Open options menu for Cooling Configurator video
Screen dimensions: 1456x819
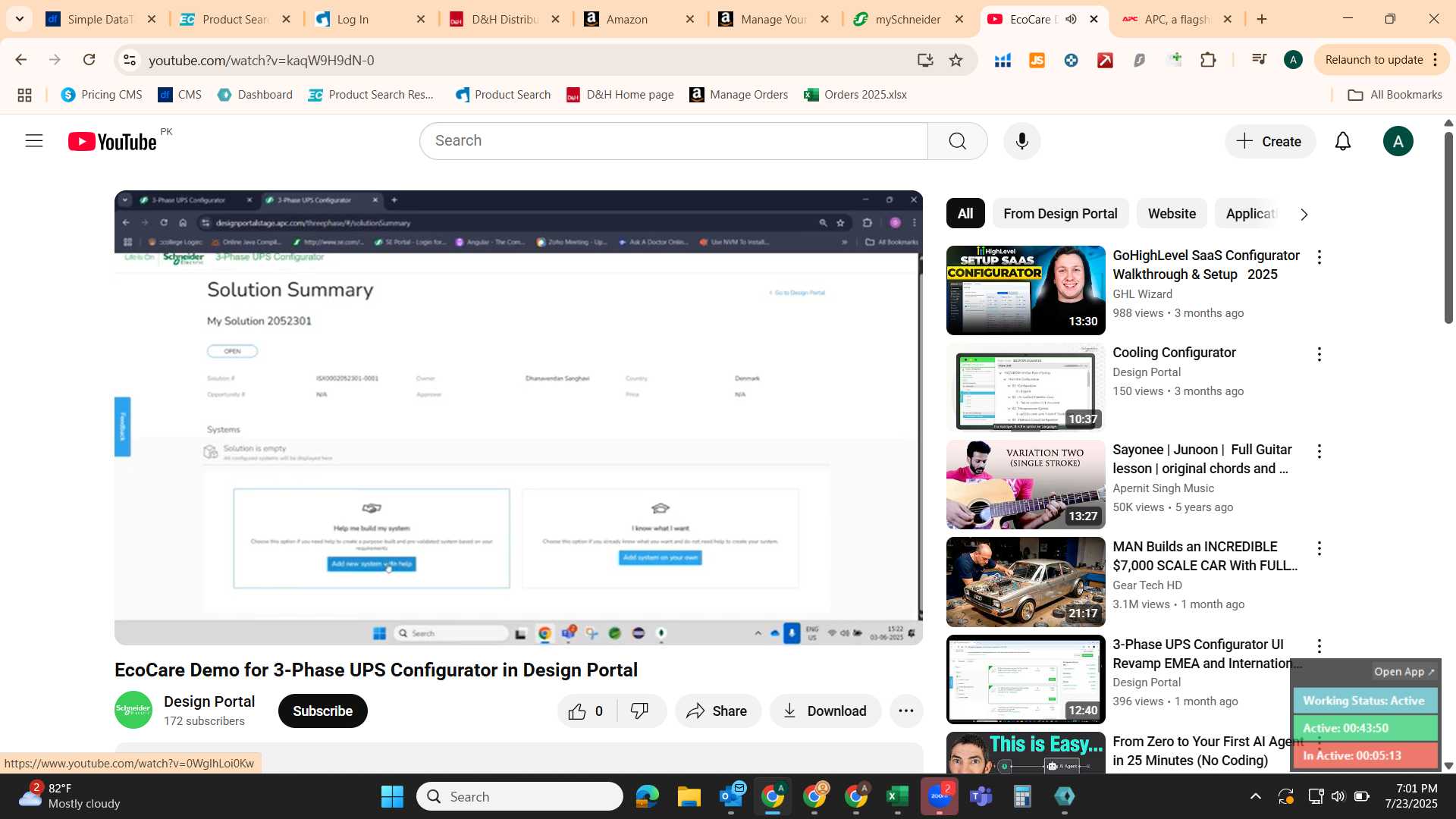click(1319, 355)
